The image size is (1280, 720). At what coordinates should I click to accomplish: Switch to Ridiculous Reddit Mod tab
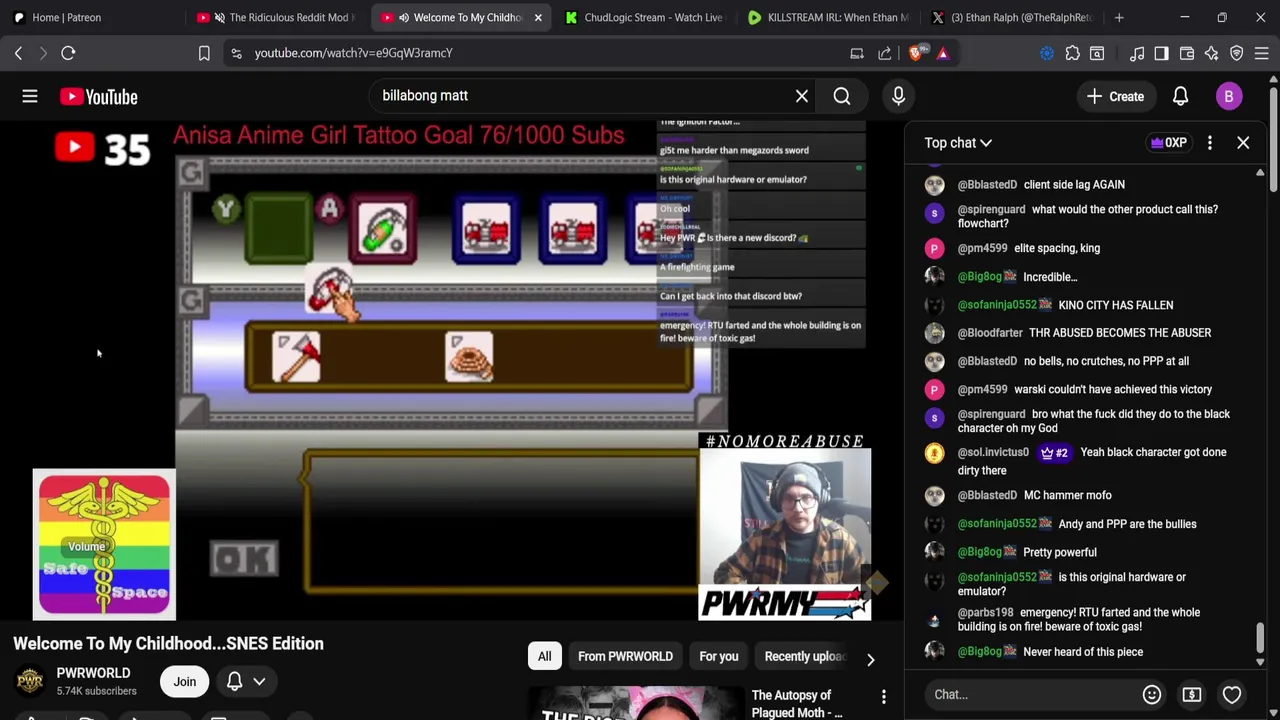pyautogui.click(x=278, y=17)
